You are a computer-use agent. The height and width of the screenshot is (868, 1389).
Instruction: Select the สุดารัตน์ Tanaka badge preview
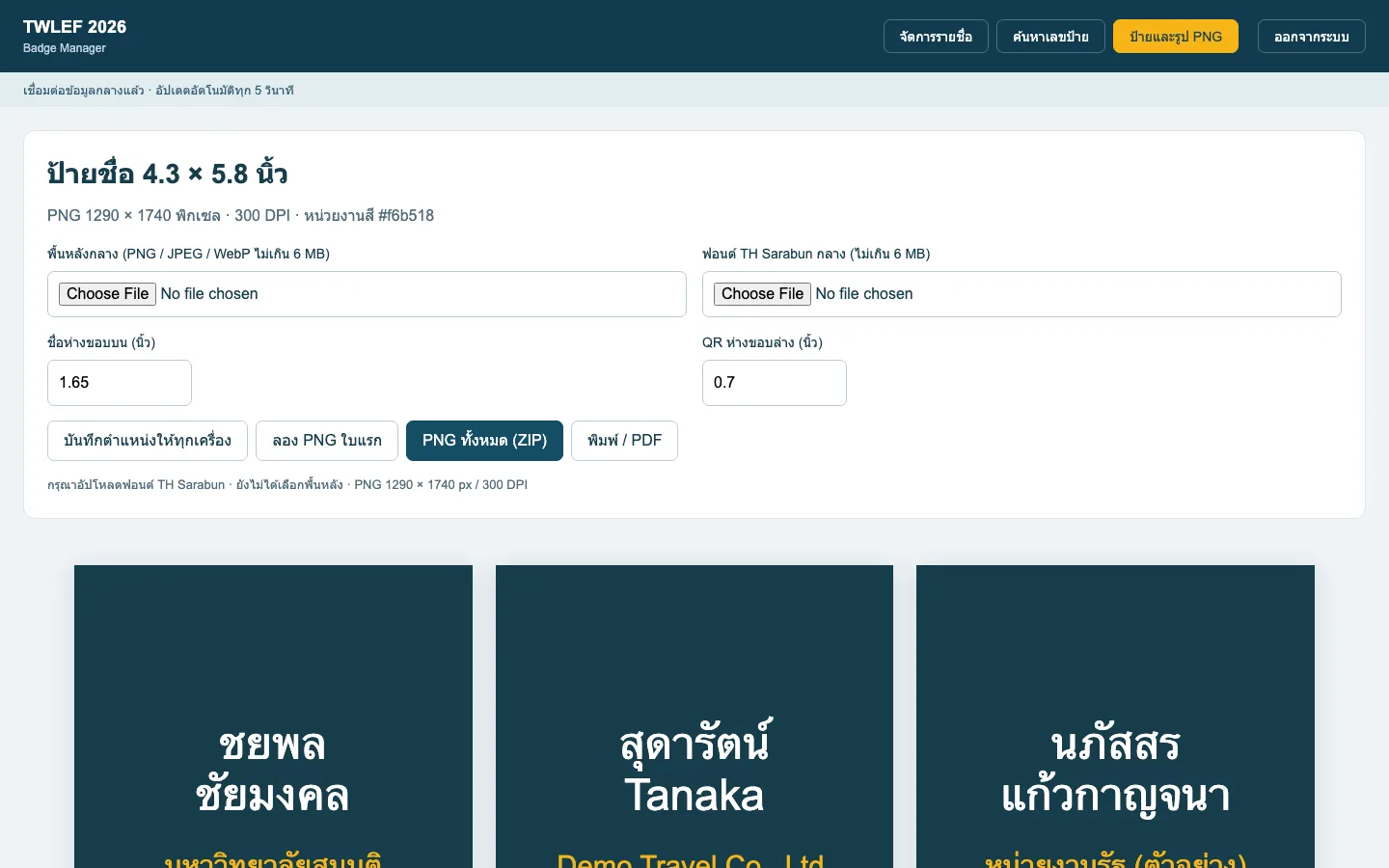click(694, 717)
